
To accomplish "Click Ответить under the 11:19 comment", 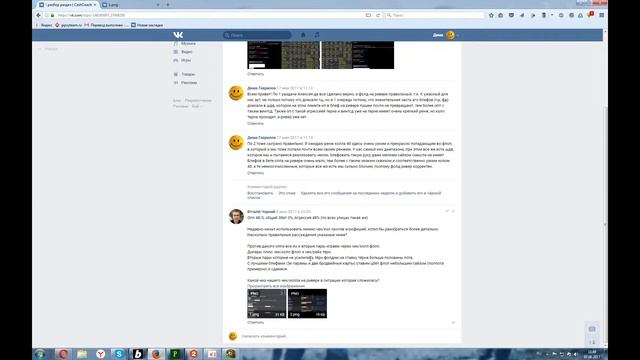I will 256,173.
